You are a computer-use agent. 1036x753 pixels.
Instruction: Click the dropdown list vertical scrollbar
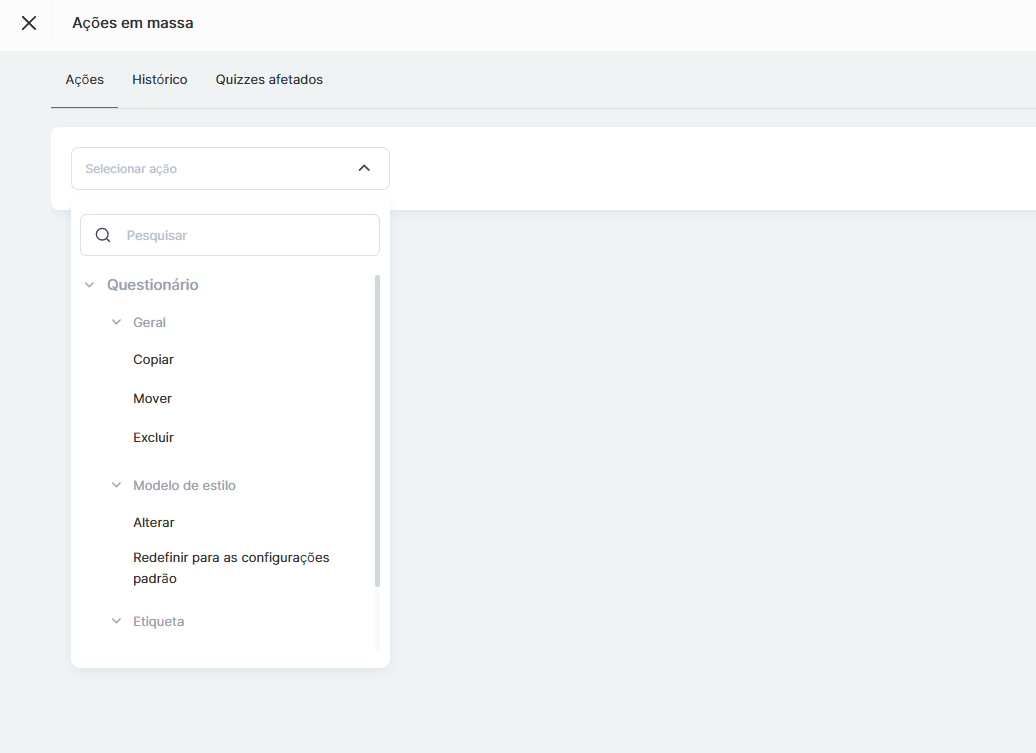pyautogui.click(x=377, y=430)
